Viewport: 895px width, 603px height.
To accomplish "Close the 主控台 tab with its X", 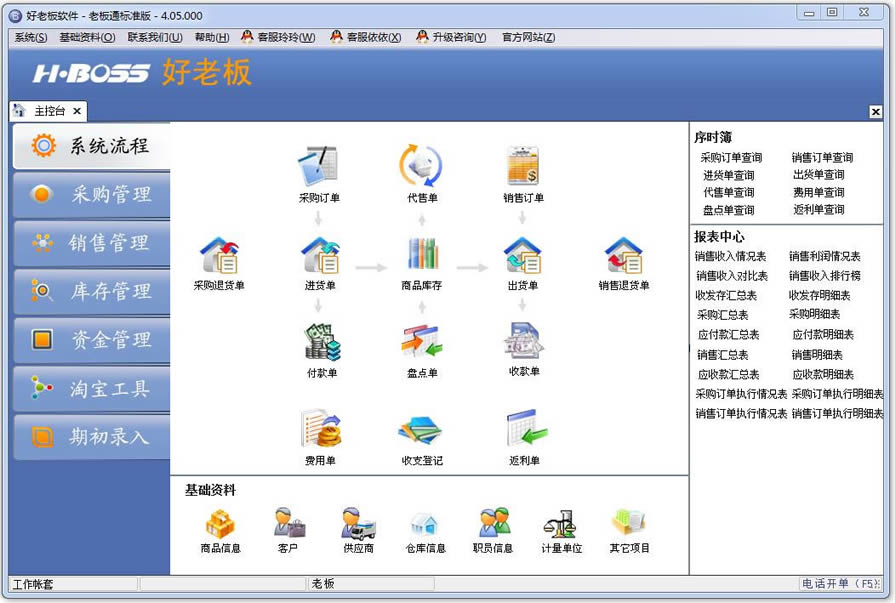I will 77,111.
